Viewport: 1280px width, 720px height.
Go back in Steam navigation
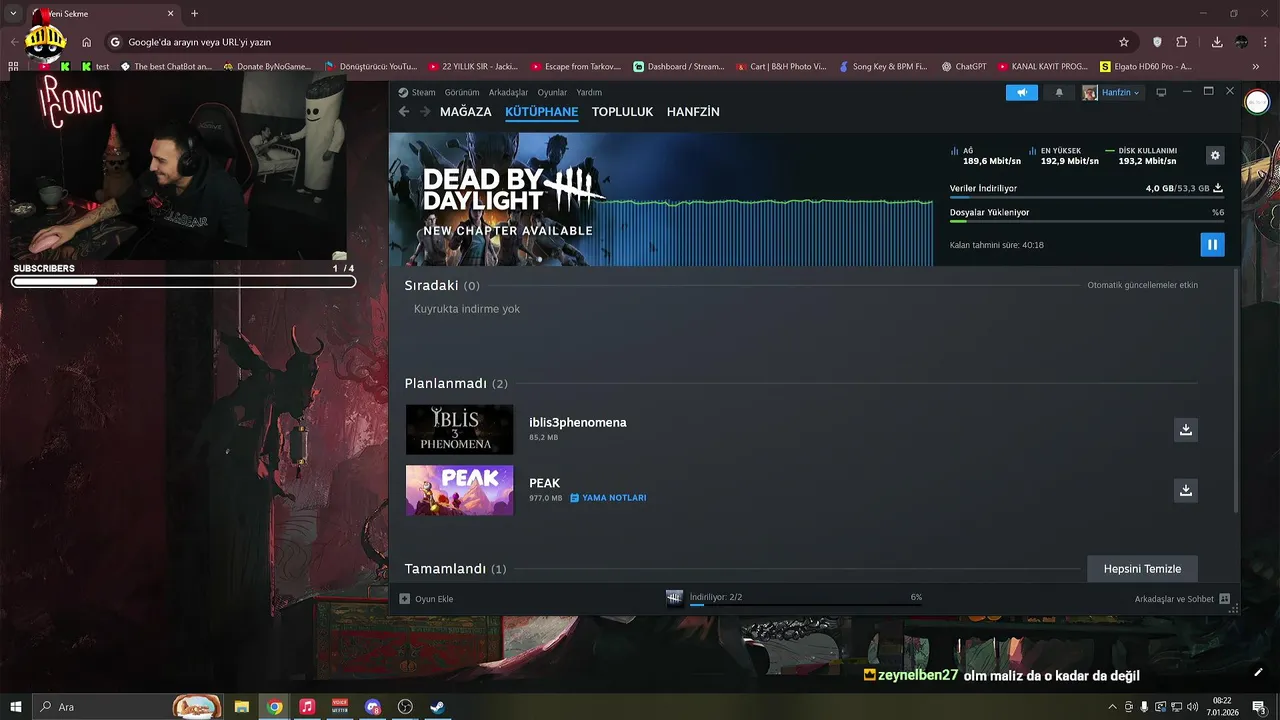404,112
